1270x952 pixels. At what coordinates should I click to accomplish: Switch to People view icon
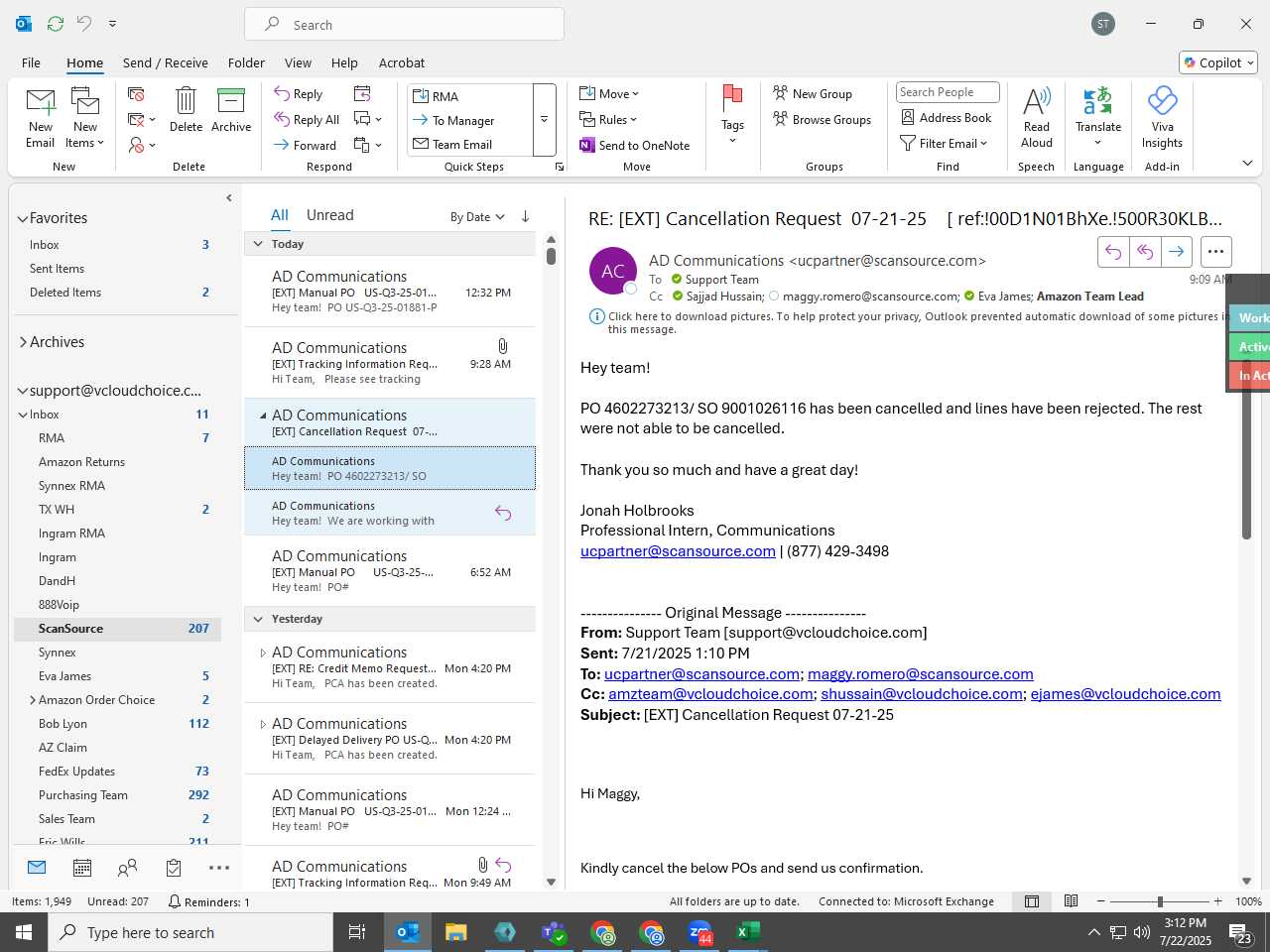point(128,868)
